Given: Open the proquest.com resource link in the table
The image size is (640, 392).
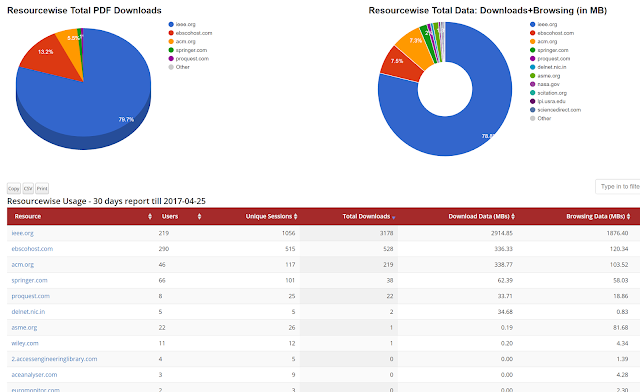Looking at the screenshot, I should tap(31, 296).
